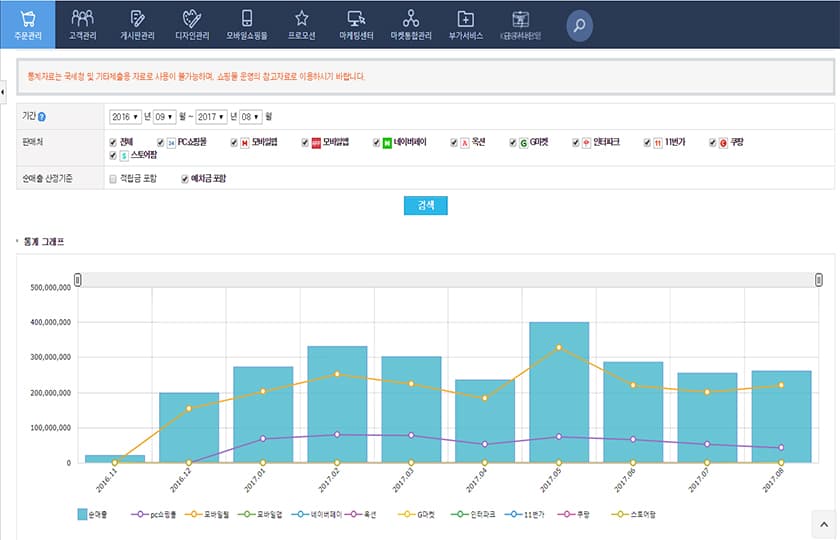
Task: Click the 11번가 logo icon
Action: (x=658, y=142)
